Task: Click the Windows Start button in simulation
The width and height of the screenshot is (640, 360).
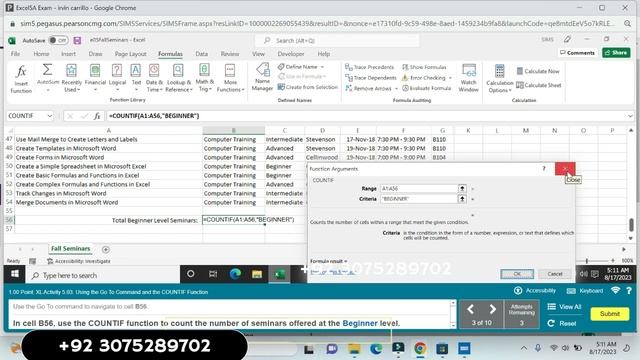Action: click(15, 274)
